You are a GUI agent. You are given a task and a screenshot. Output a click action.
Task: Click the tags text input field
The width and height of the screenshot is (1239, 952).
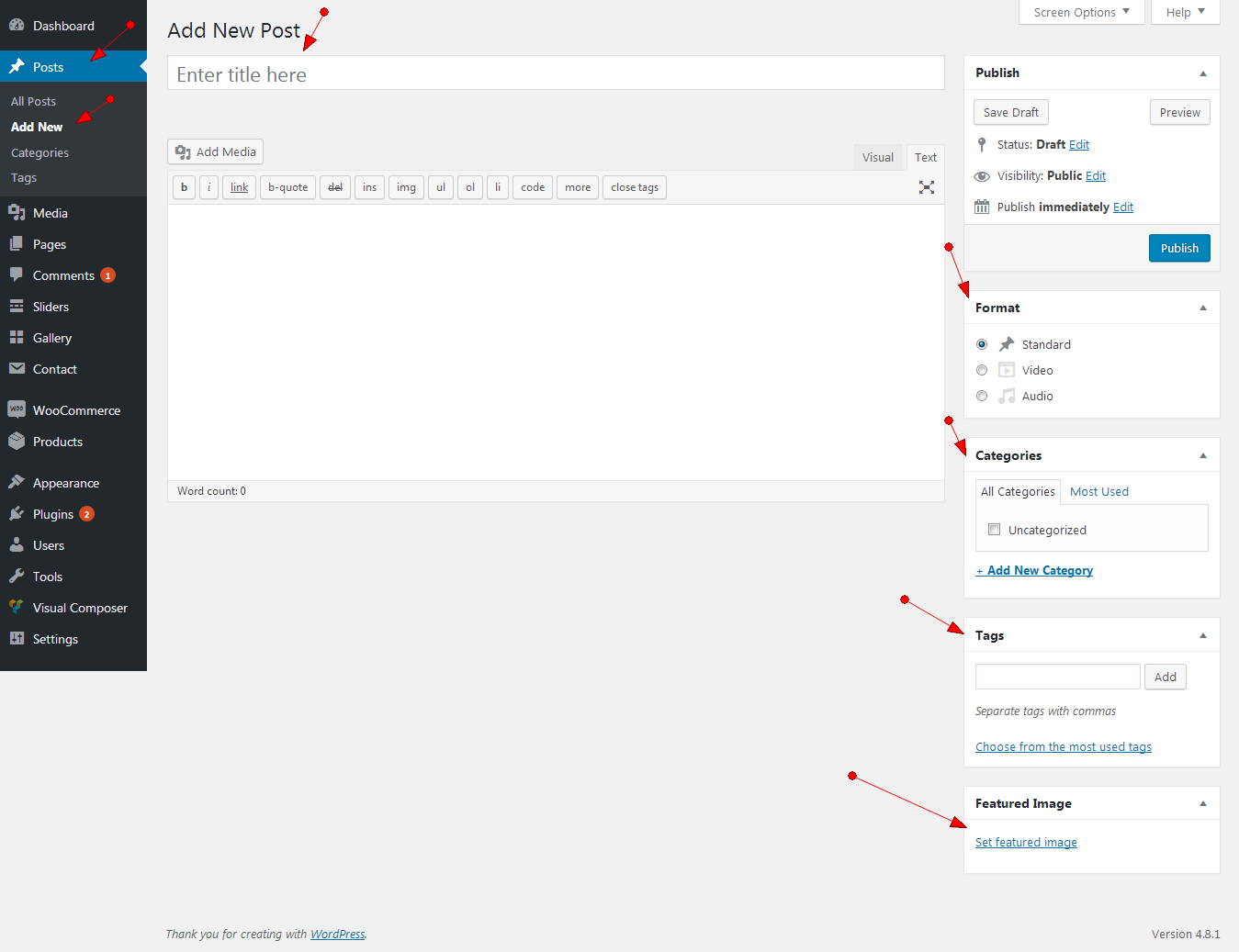[1057, 677]
